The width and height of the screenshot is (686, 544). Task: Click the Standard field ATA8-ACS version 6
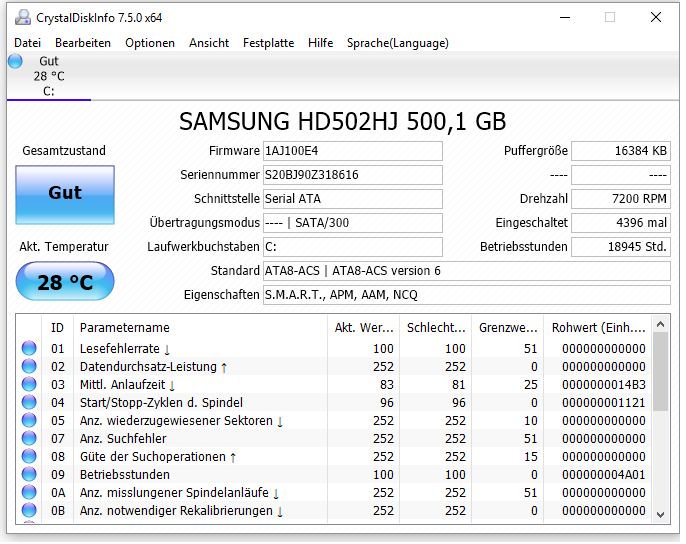pos(467,271)
